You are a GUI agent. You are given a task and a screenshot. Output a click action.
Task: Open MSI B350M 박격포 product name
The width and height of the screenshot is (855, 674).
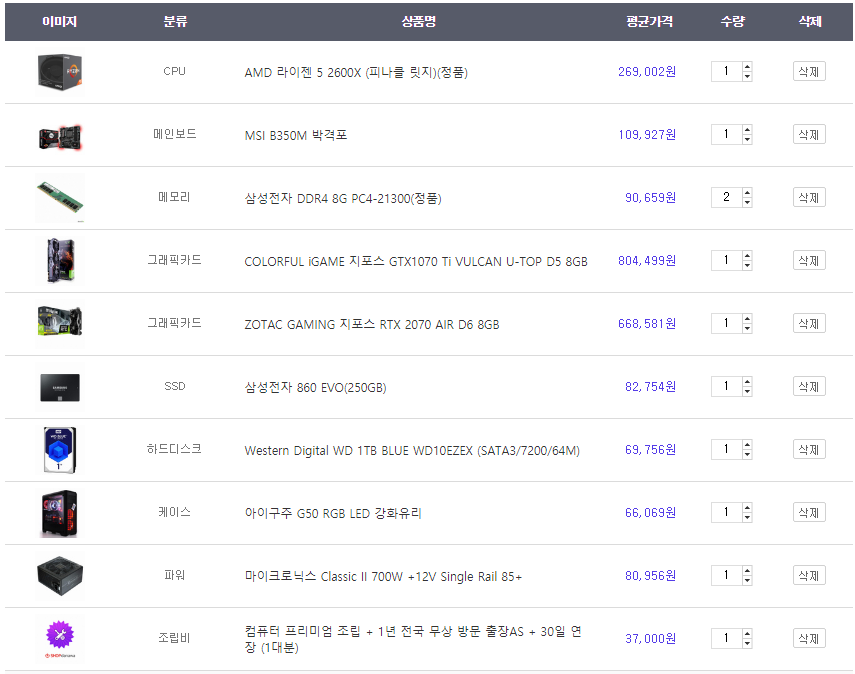[296, 135]
